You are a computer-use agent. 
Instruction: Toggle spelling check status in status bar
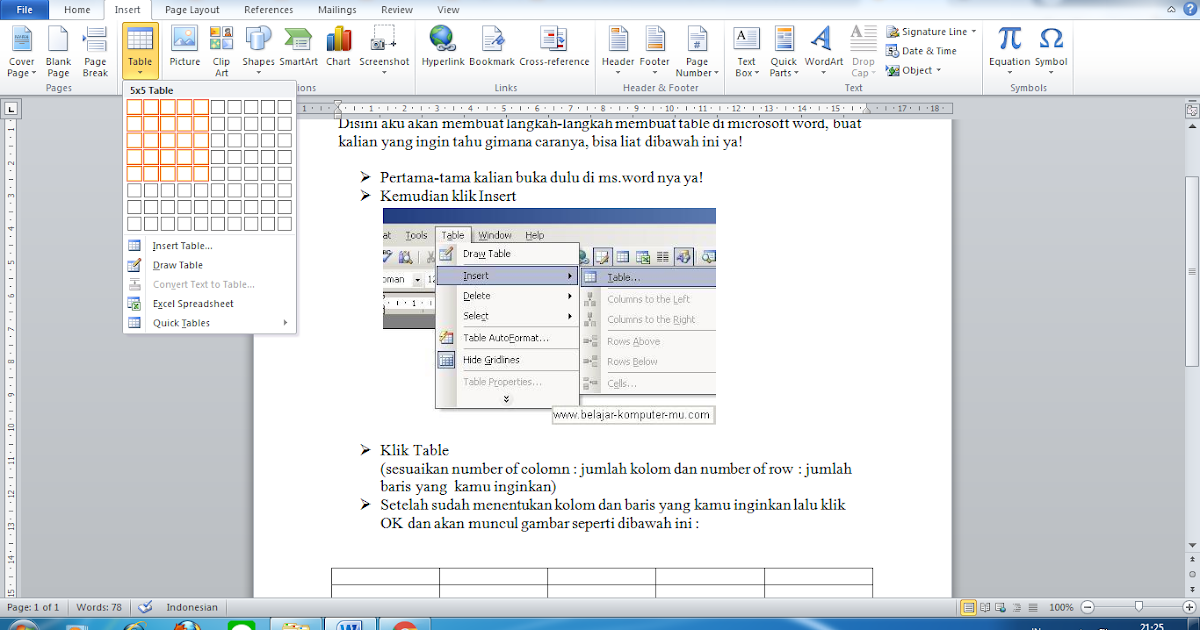coord(145,607)
